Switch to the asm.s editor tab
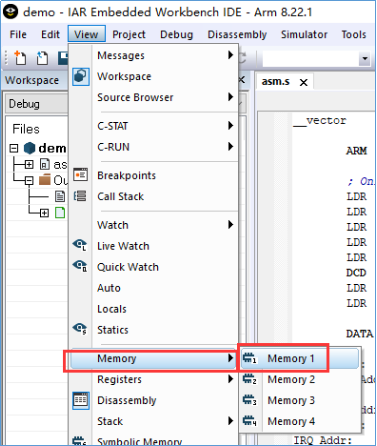This screenshot has width=377, height=446. [x=275, y=81]
